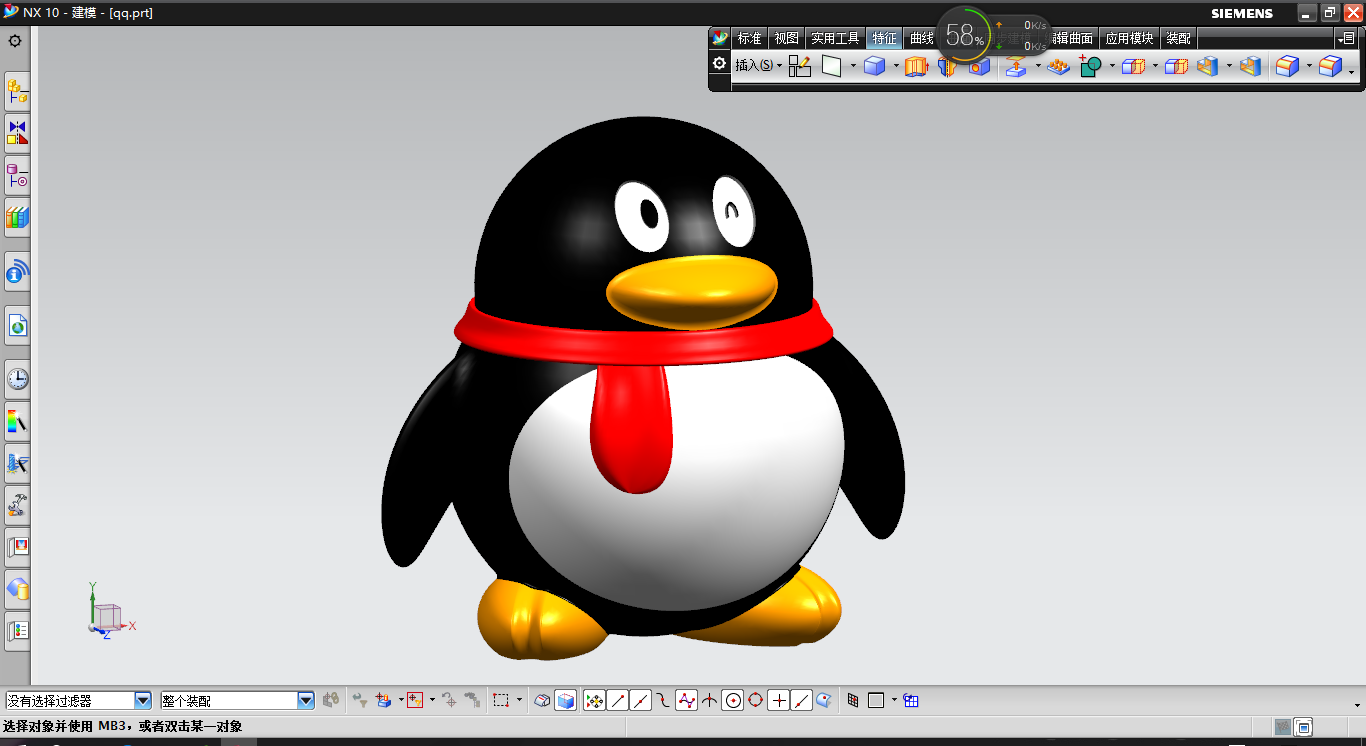Image resolution: width=1366 pixels, height=746 pixels.
Task: Expand the rectangle selection method dropdown arrow
Action: [x=519, y=700]
